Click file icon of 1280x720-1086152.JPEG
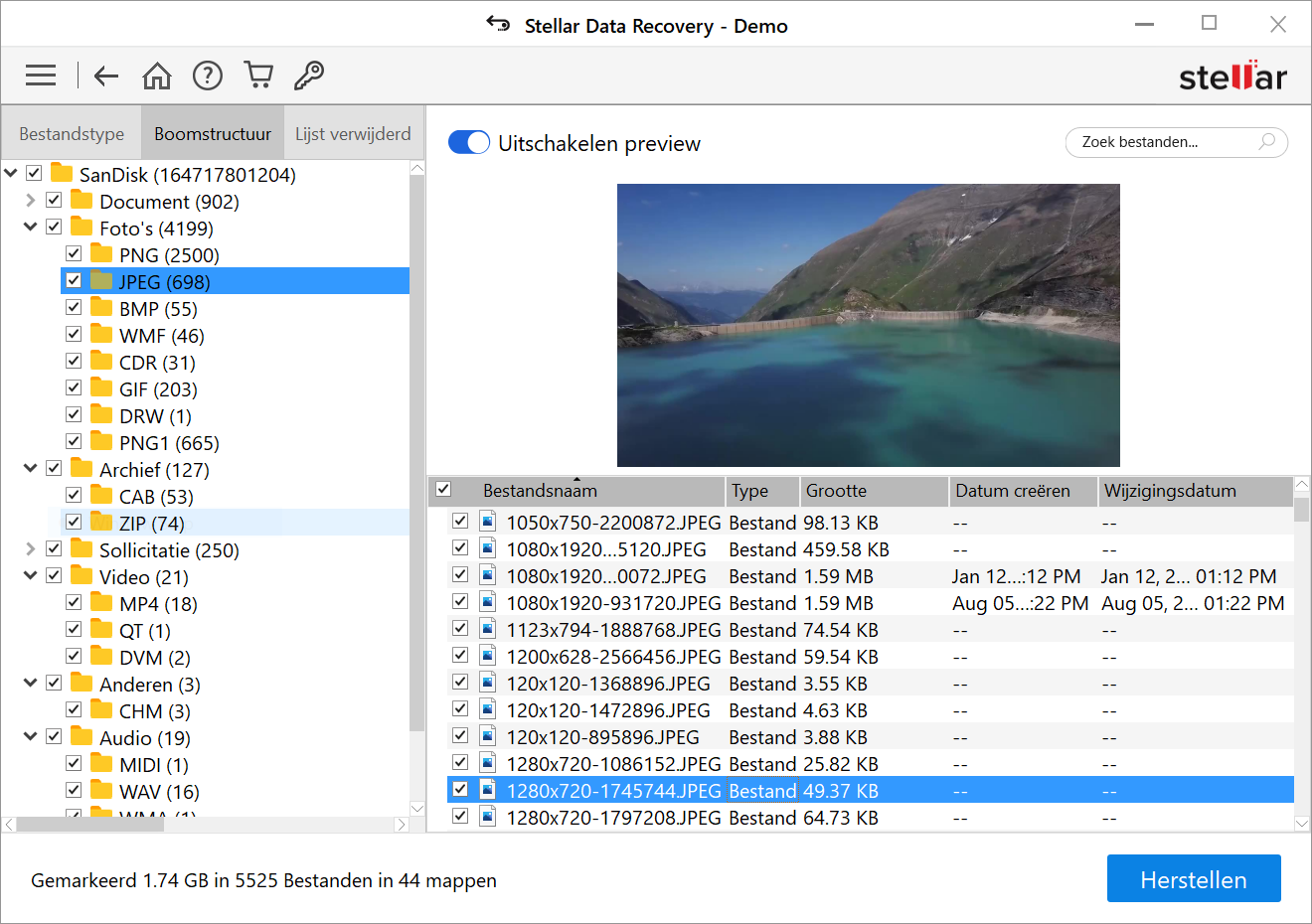This screenshot has height=924, width=1312. [x=488, y=762]
